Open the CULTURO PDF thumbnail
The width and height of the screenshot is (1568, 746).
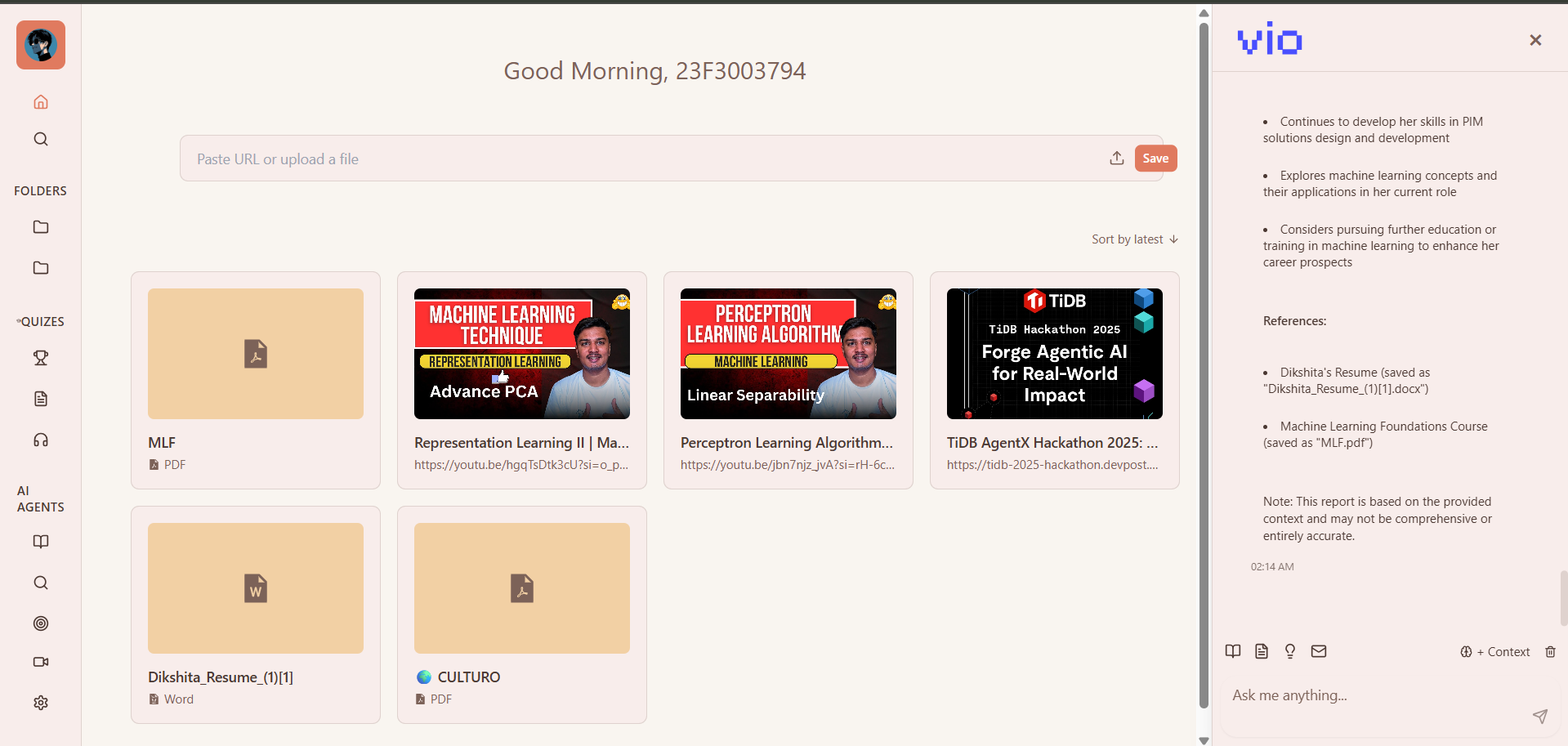coord(522,588)
